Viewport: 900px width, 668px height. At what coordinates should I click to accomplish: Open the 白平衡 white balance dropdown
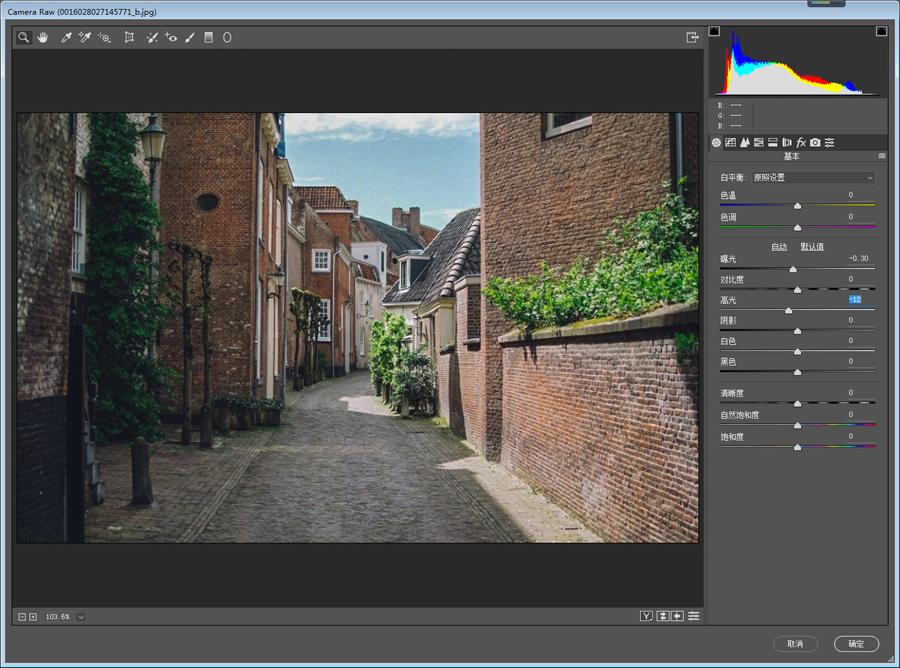pyautogui.click(x=813, y=178)
